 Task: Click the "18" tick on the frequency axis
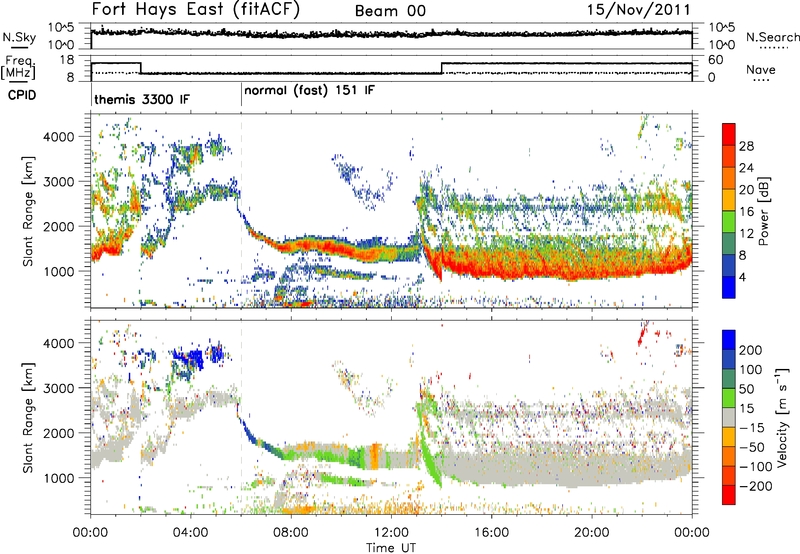click(66, 60)
